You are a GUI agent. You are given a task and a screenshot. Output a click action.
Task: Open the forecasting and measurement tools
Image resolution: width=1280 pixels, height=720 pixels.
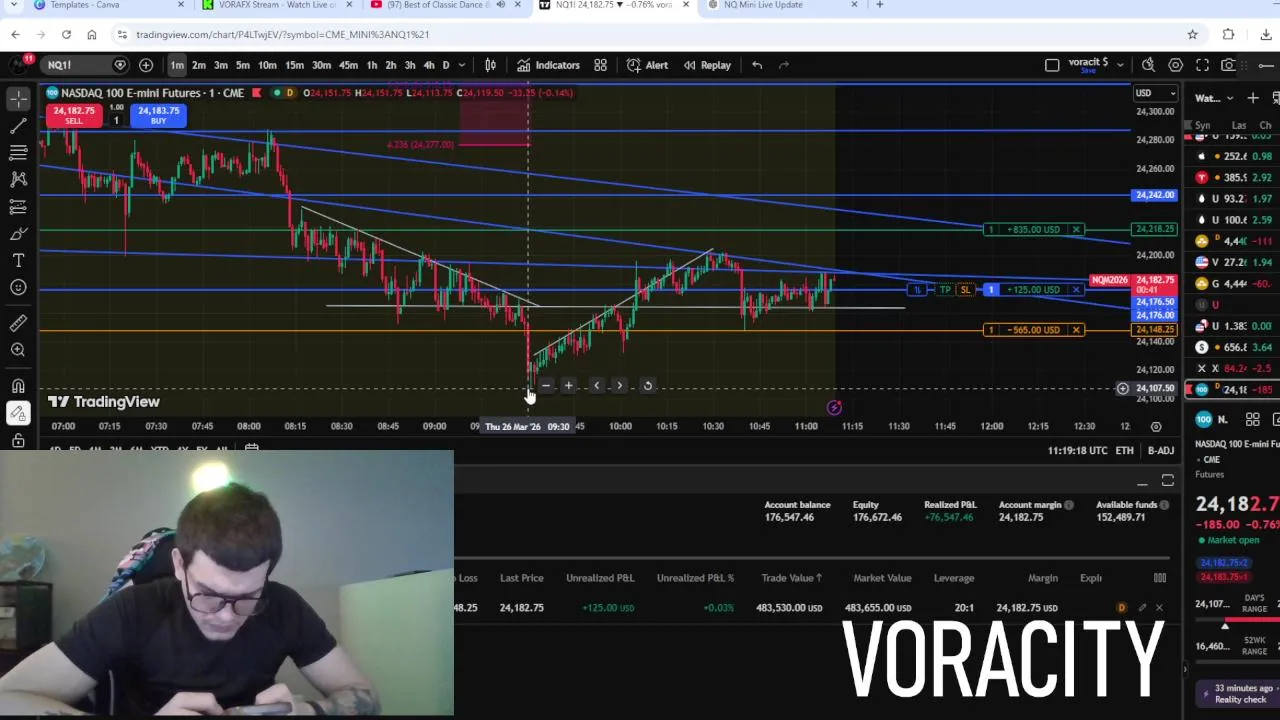(x=18, y=206)
